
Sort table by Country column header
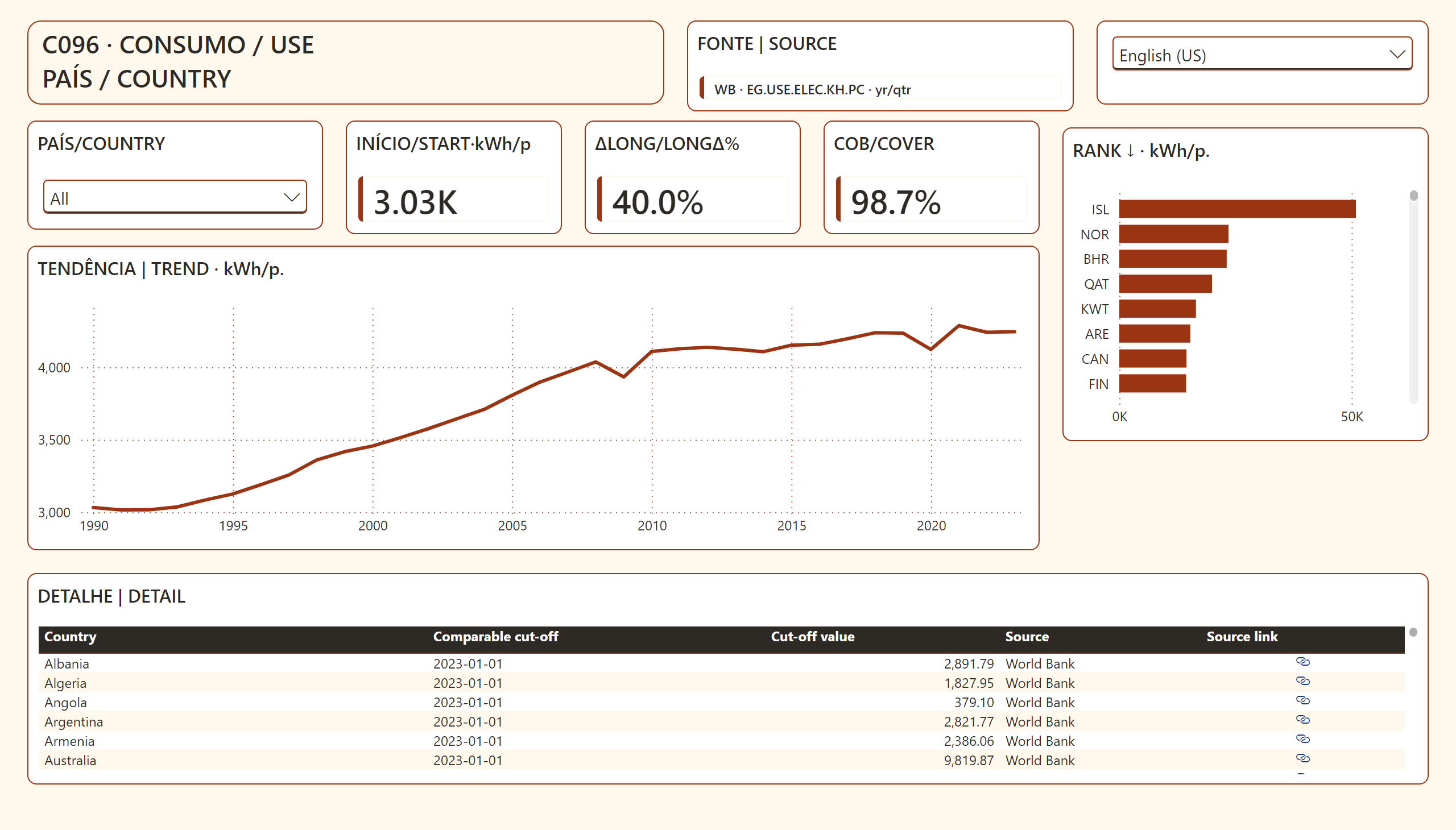[70, 637]
